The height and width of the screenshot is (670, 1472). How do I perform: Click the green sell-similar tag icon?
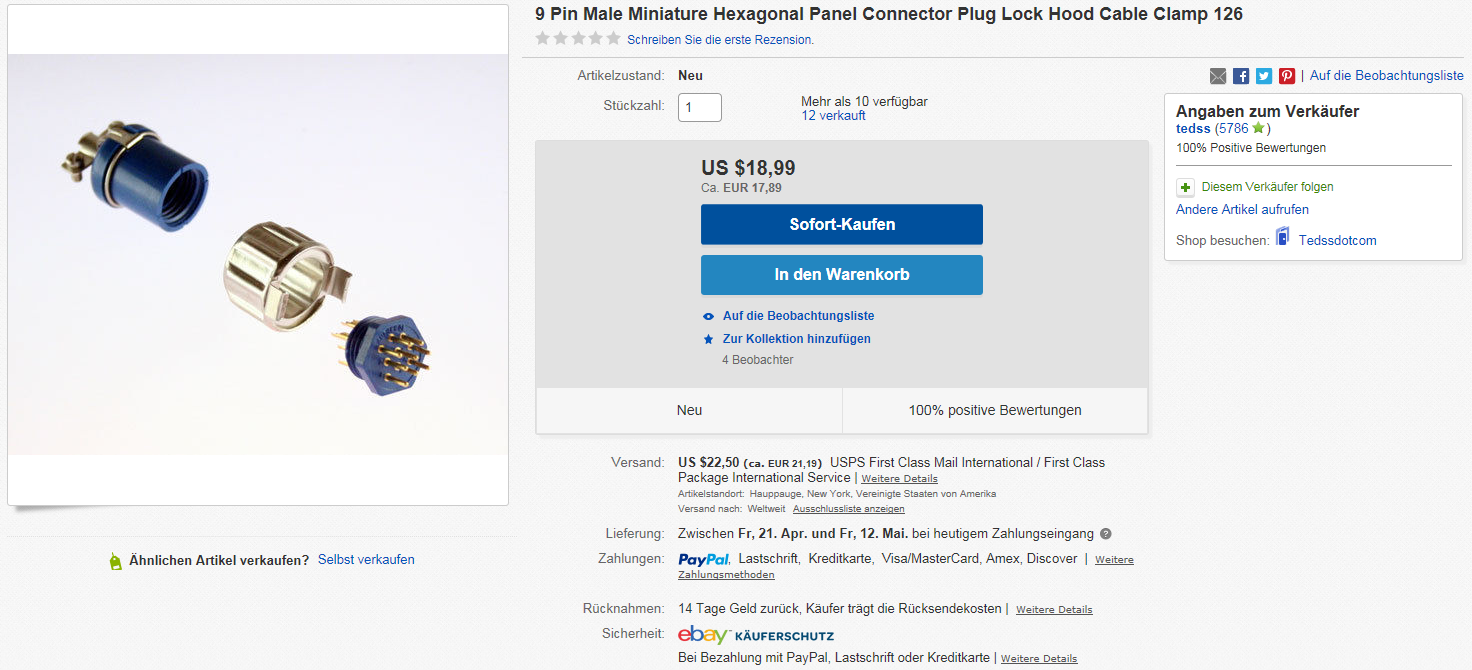point(116,561)
